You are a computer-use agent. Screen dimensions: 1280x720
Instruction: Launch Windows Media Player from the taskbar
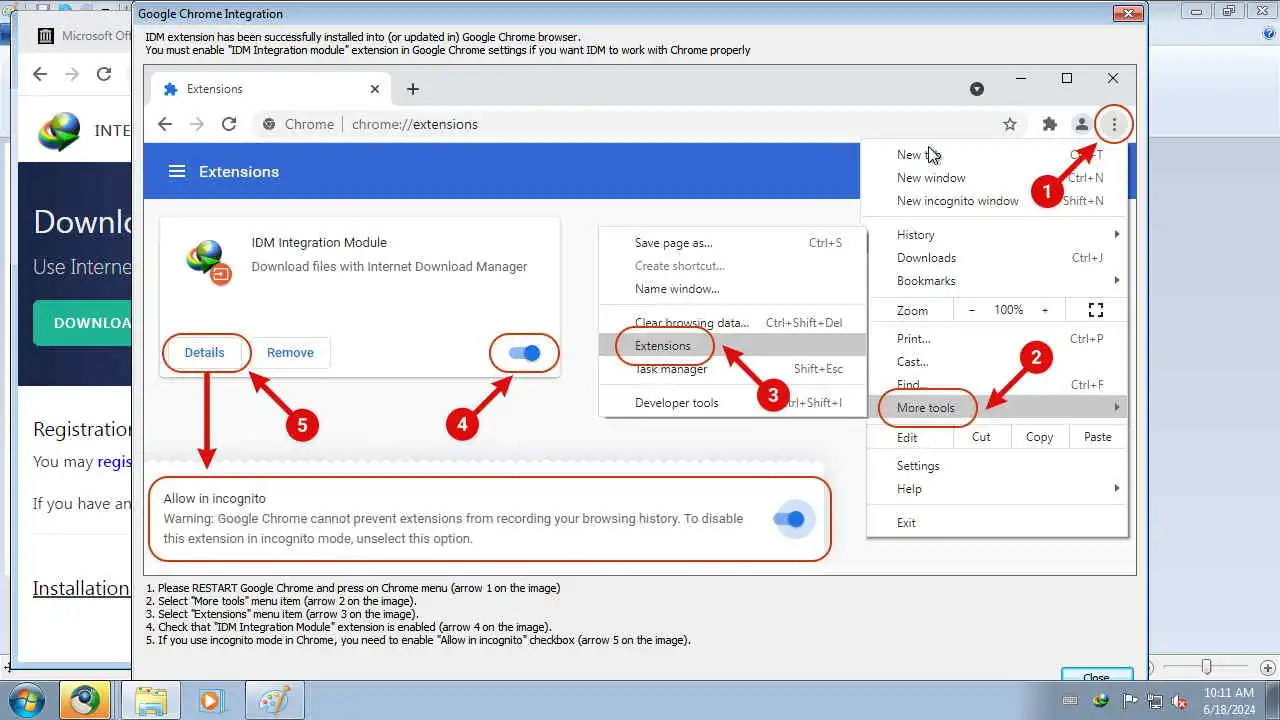click(210, 700)
